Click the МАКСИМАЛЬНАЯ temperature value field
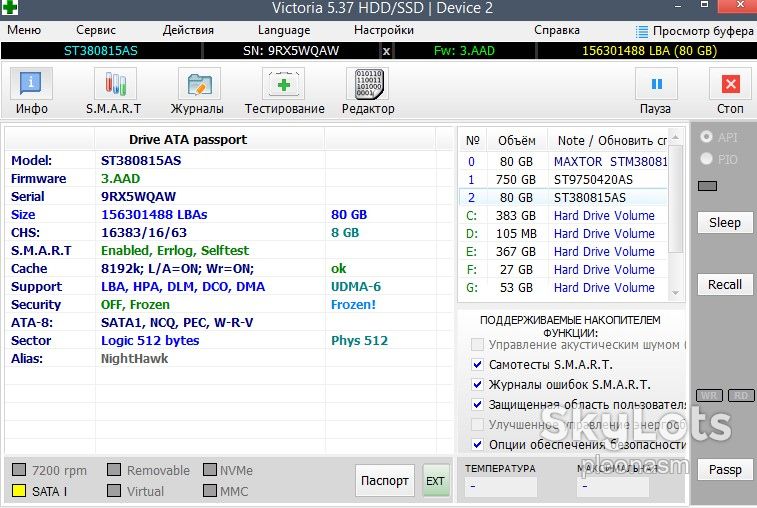This screenshot has width=757, height=508. tap(612, 486)
